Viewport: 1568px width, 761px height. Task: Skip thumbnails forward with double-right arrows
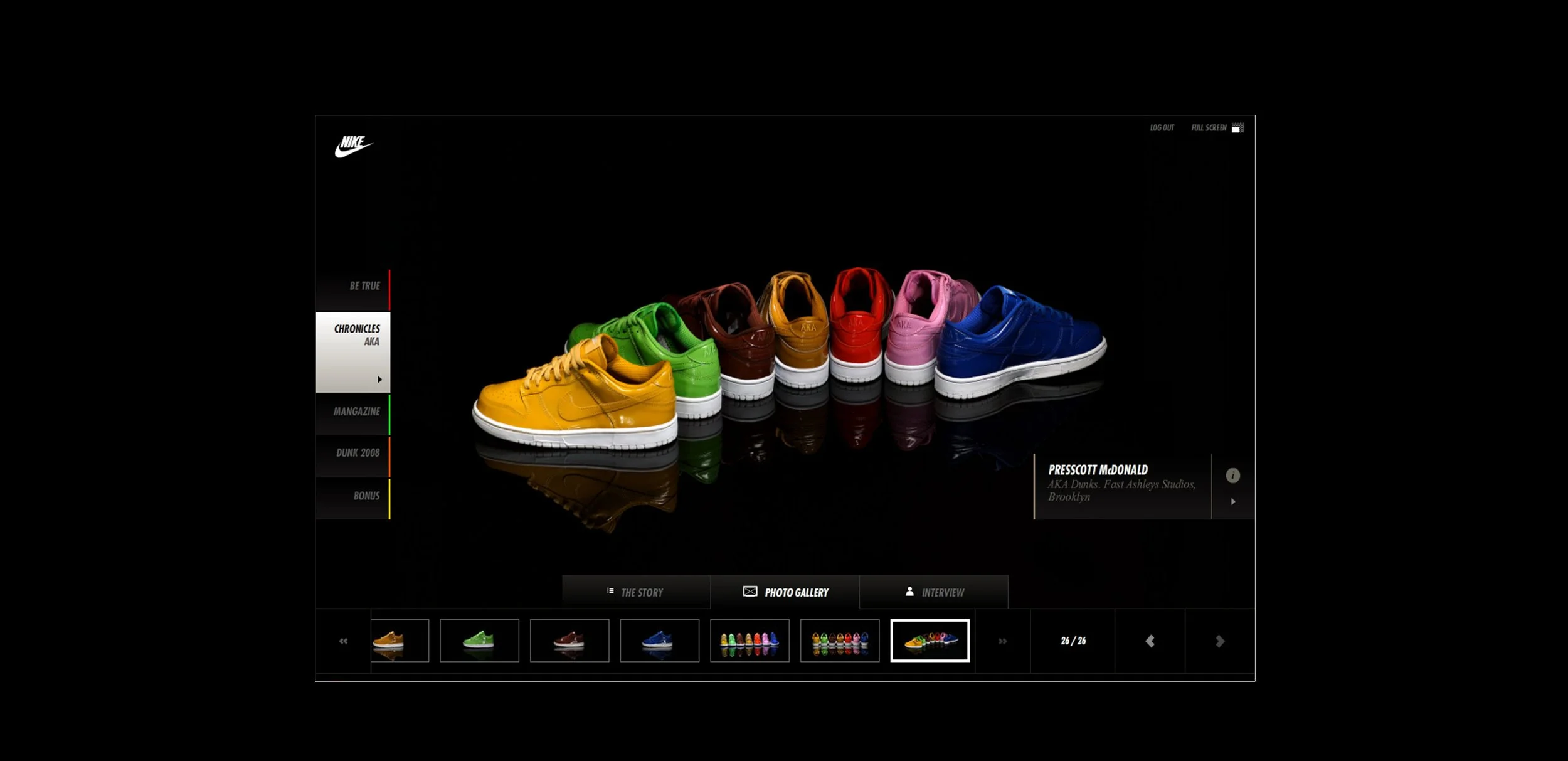1002,641
